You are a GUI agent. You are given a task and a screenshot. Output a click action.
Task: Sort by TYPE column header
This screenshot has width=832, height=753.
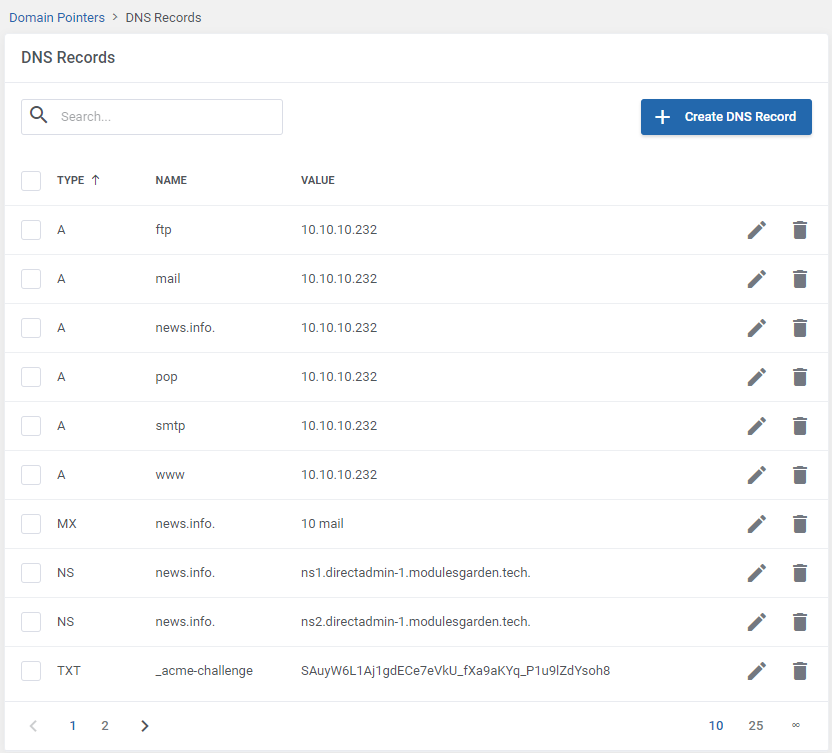[x=78, y=180]
